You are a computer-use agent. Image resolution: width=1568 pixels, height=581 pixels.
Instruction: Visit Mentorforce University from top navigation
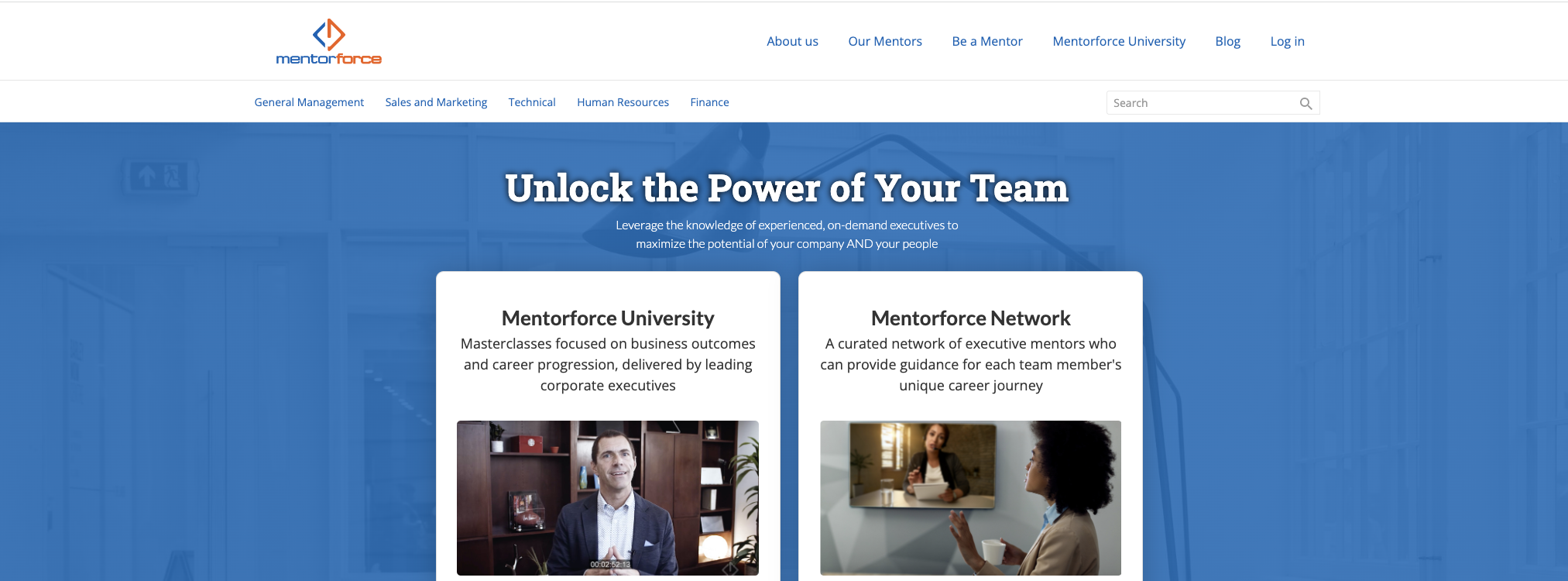[1119, 41]
